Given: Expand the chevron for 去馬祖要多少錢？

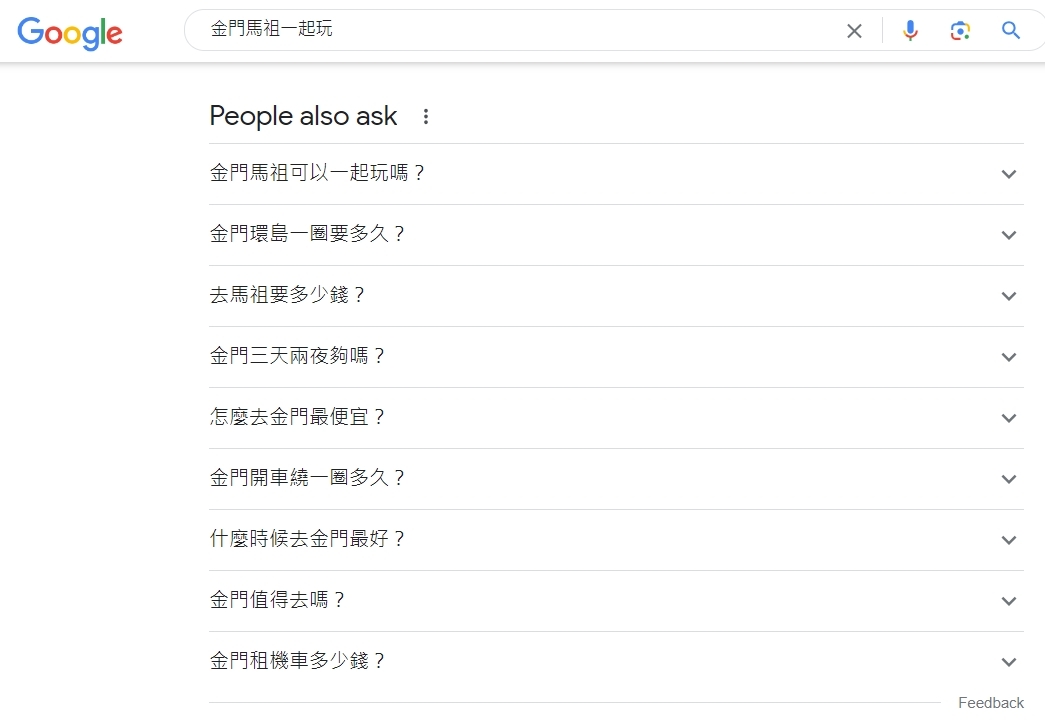Looking at the screenshot, I should pyautogui.click(x=1008, y=296).
